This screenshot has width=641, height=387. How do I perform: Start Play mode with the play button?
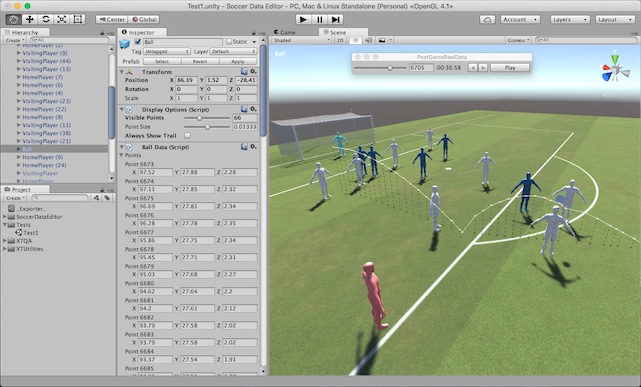click(x=303, y=19)
